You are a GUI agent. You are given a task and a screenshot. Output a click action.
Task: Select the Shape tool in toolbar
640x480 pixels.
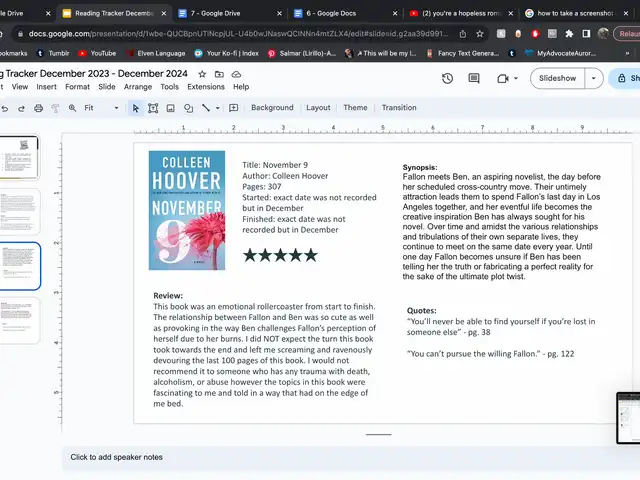pos(188,108)
